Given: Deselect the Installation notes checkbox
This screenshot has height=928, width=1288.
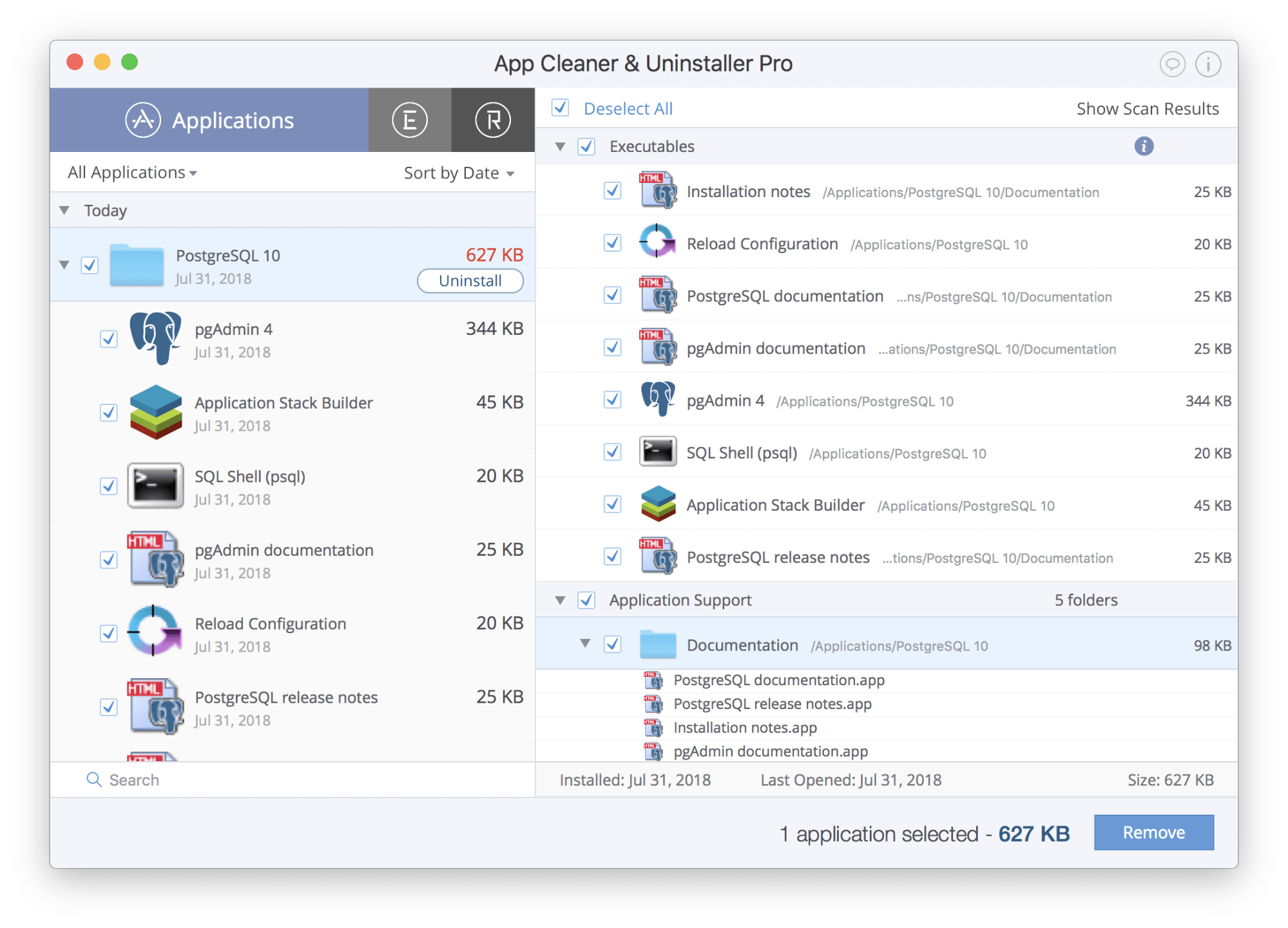Looking at the screenshot, I should click(x=612, y=191).
